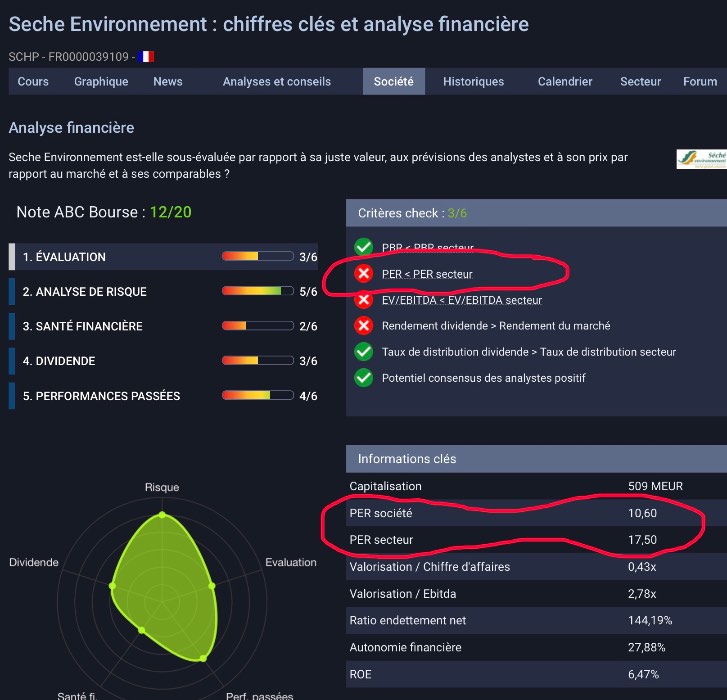This screenshot has width=727, height=700.
Task: Select the Analyses et conseils tab
Action: coord(277,82)
